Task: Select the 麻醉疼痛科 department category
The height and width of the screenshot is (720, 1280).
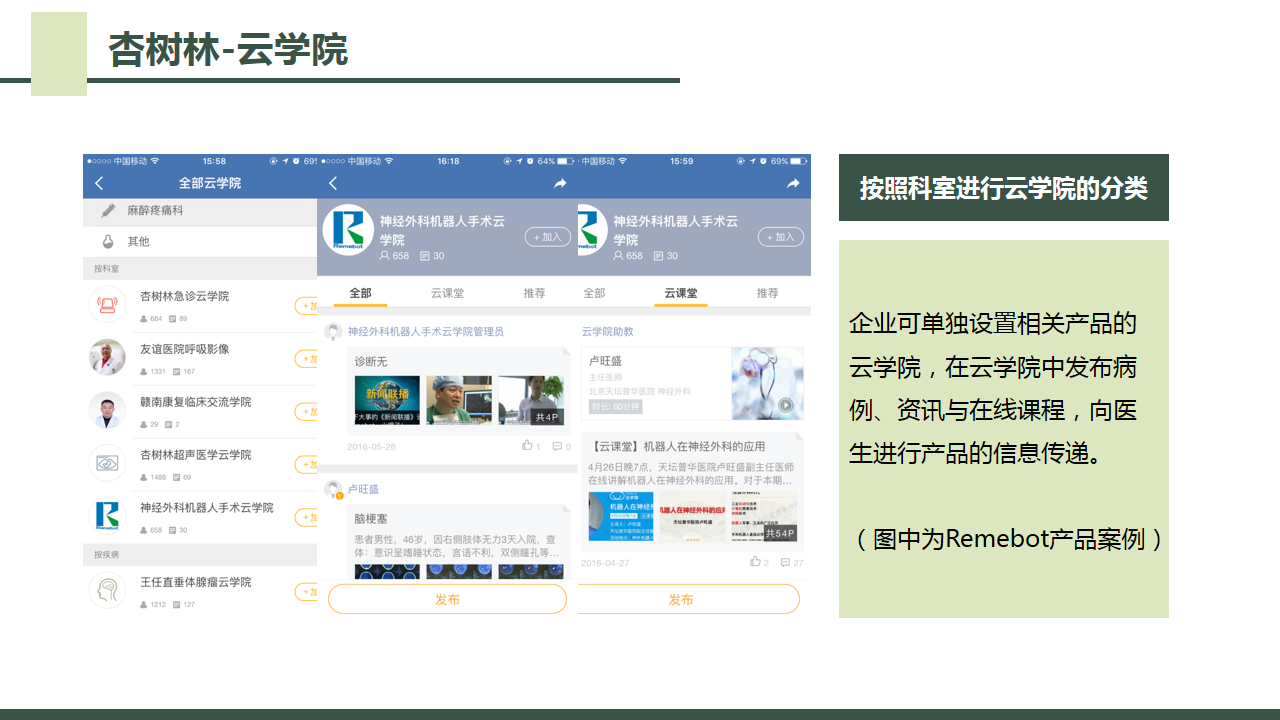Action: click(155, 211)
